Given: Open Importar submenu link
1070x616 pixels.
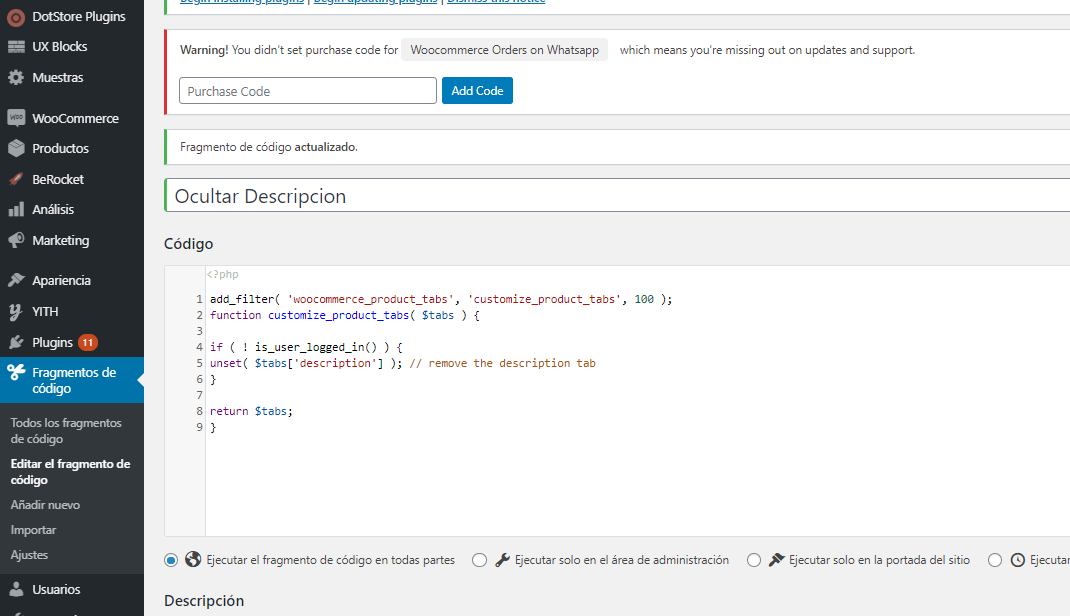Looking at the screenshot, I should [33, 530].
